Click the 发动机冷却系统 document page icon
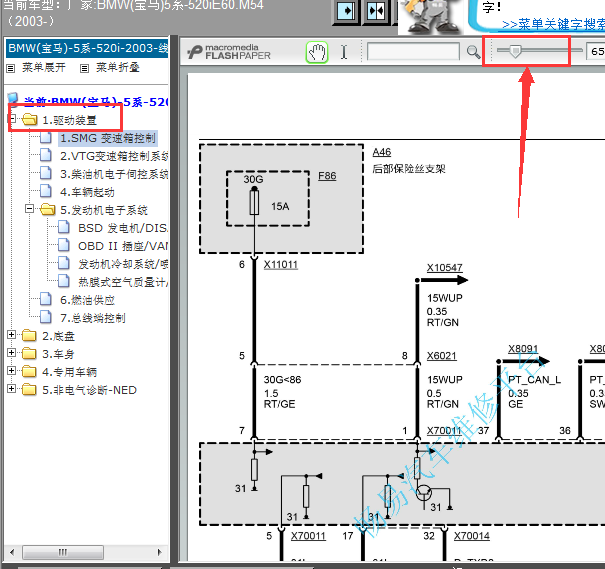The image size is (605, 569). point(64,263)
